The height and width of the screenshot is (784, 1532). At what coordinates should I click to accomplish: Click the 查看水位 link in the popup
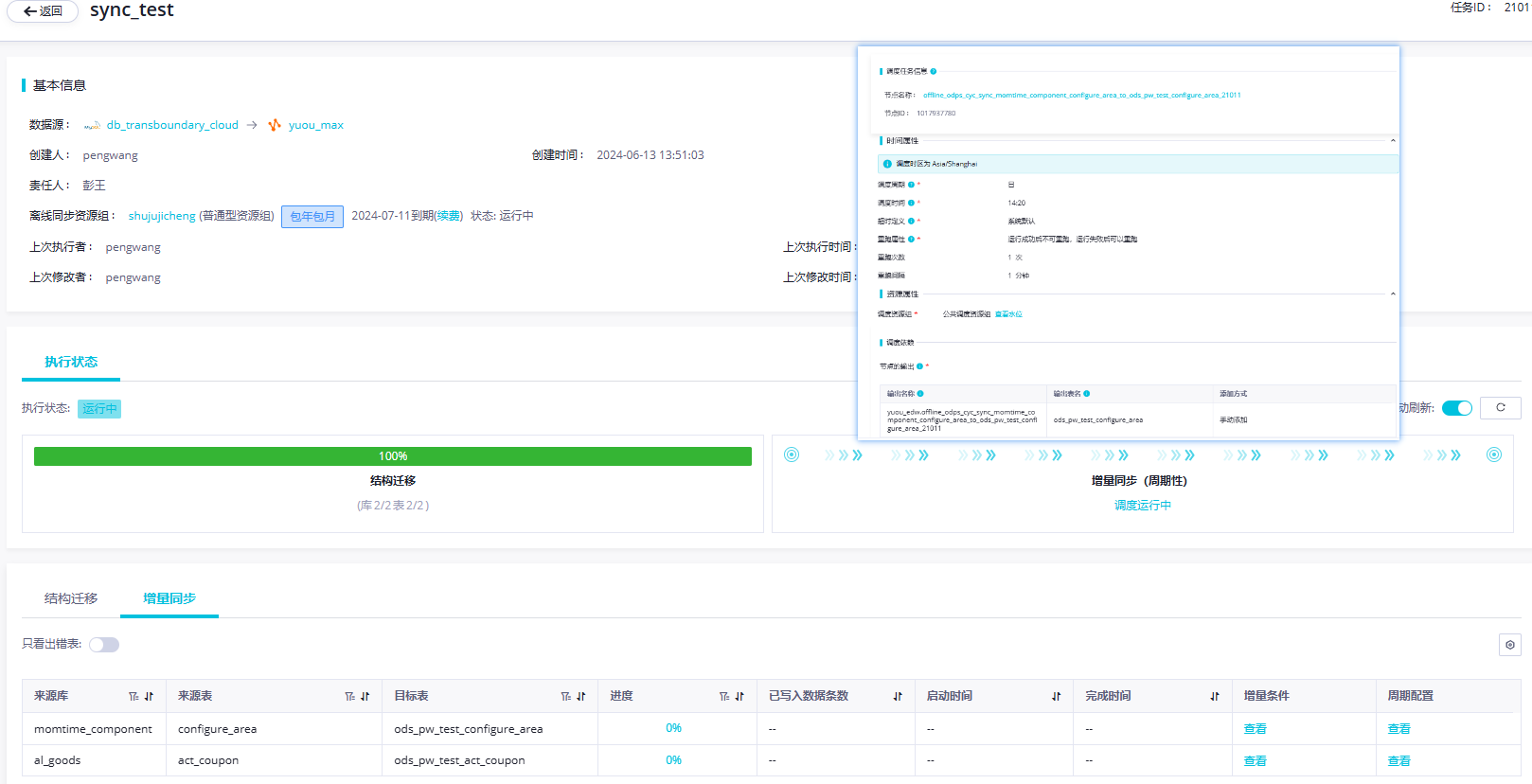pos(1008,314)
